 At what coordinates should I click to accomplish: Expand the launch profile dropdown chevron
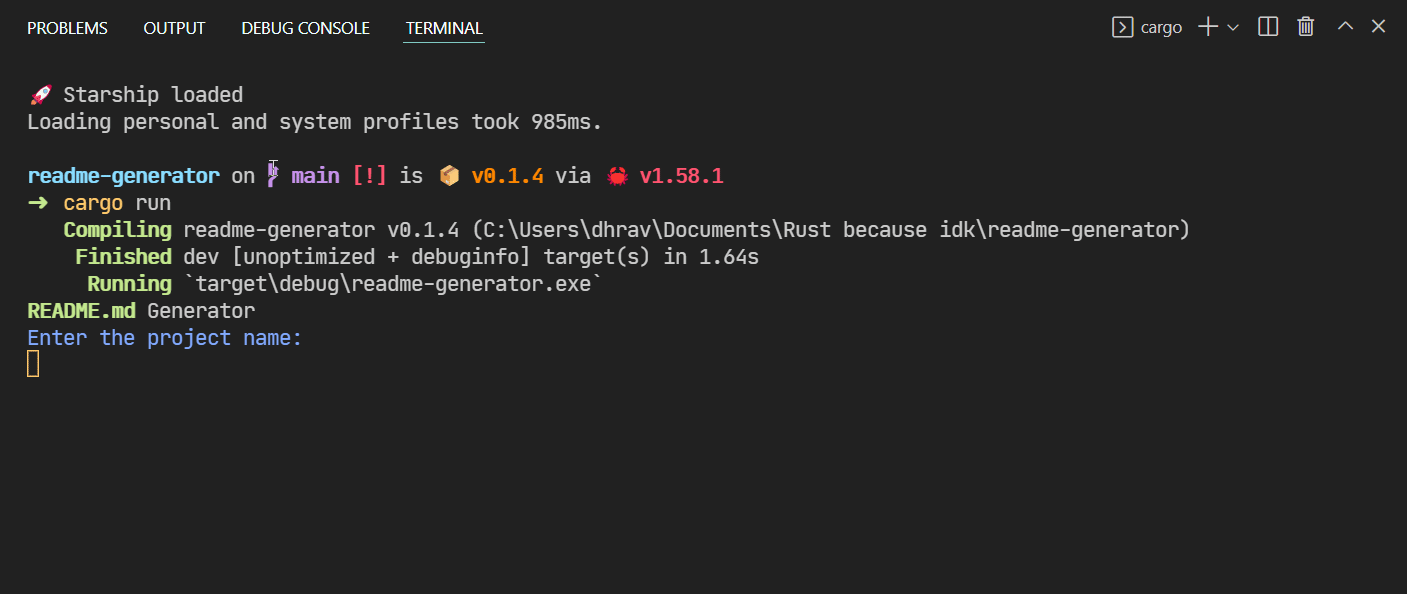click(x=1233, y=28)
